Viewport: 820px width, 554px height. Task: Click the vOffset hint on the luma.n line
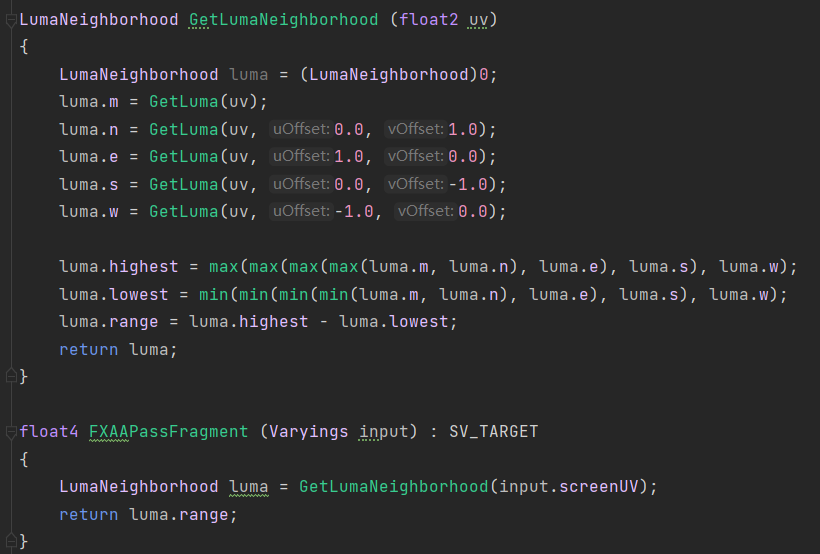(415, 129)
